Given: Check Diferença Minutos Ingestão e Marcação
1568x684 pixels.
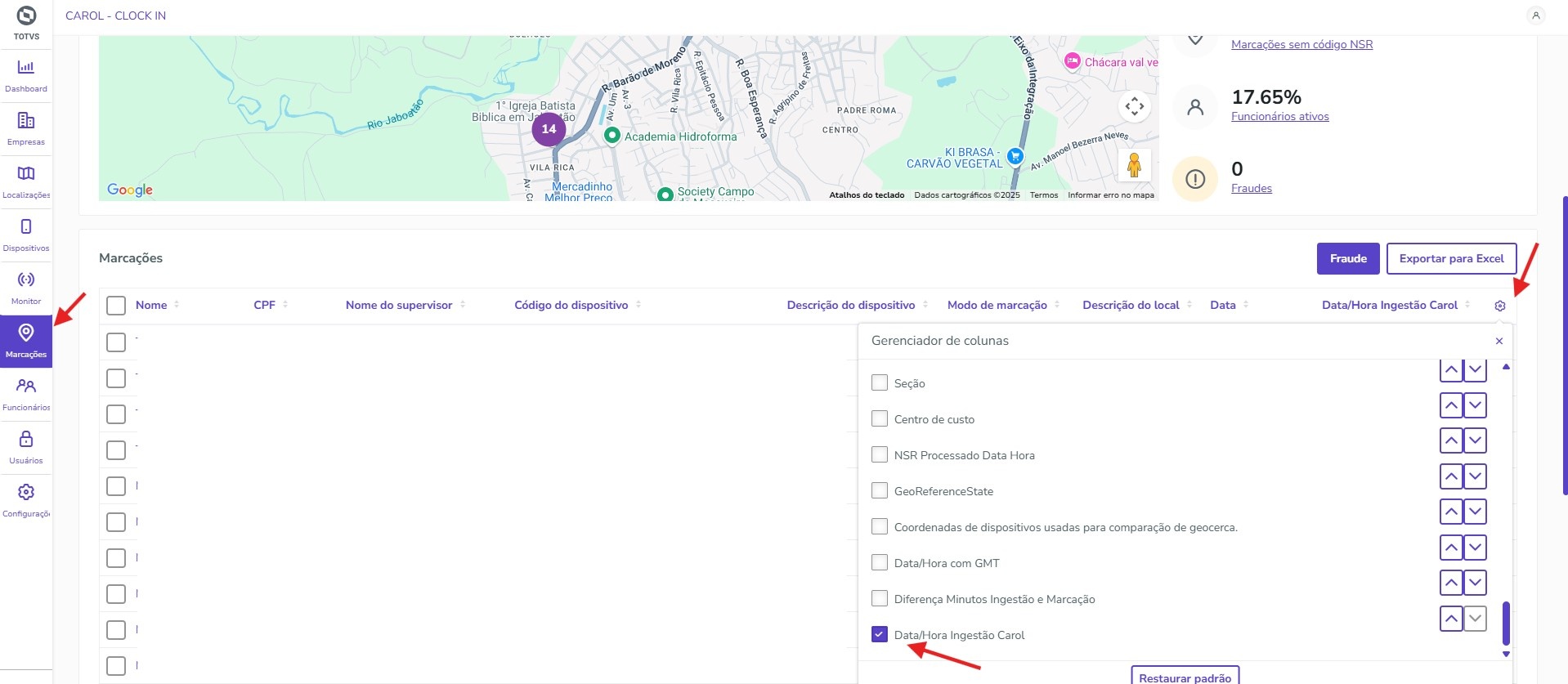Looking at the screenshot, I should tap(880, 598).
